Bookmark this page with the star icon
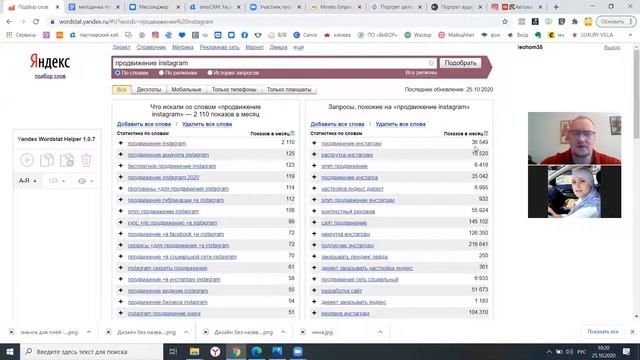The height and width of the screenshot is (360, 640). [x=505, y=22]
